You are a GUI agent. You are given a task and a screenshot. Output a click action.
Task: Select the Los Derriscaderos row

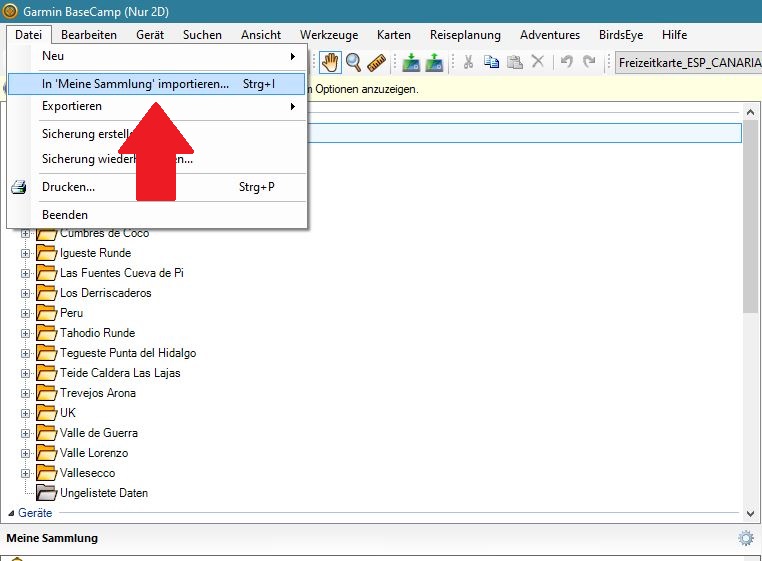click(x=105, y=293)
